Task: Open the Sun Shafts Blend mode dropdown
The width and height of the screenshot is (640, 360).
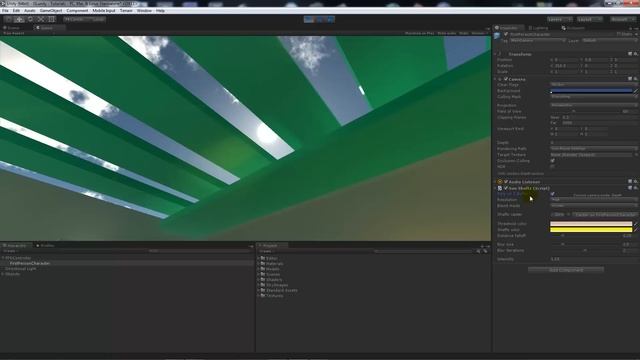Action: 594,206
